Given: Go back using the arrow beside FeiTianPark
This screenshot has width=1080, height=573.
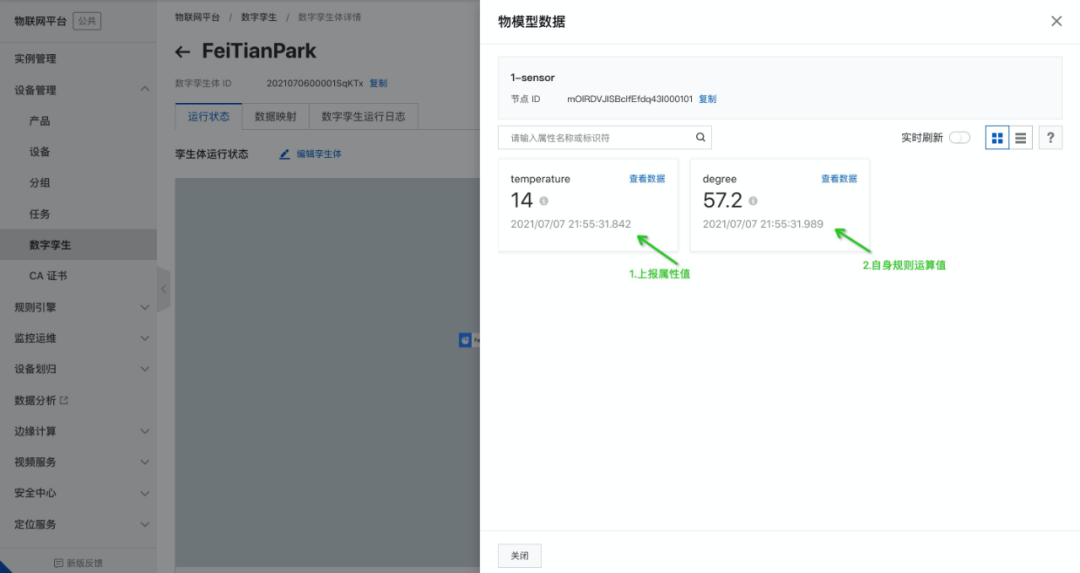Looking at the screenshot, I should [x=183, y=52].
